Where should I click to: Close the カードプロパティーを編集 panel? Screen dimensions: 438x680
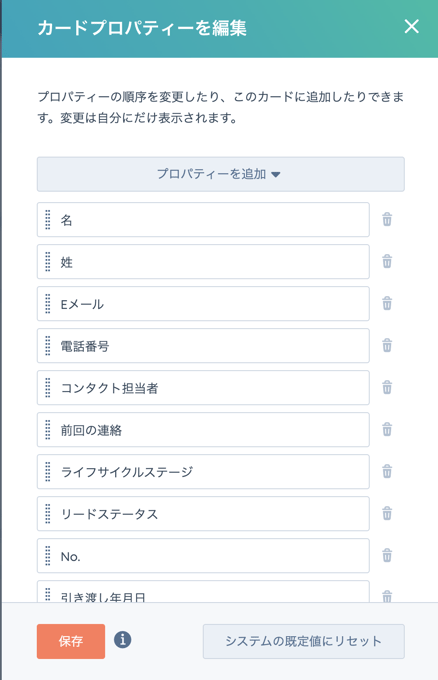click(412, 26)
